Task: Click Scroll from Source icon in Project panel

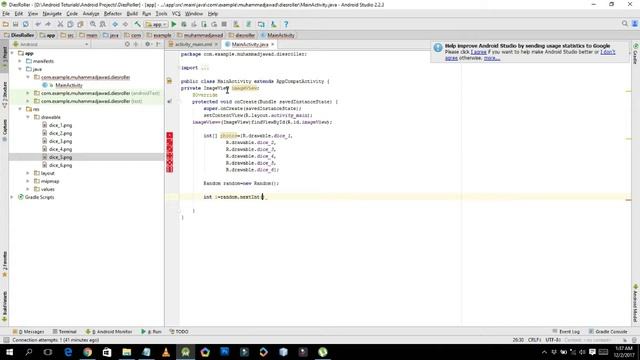Action: click(127, 44)
